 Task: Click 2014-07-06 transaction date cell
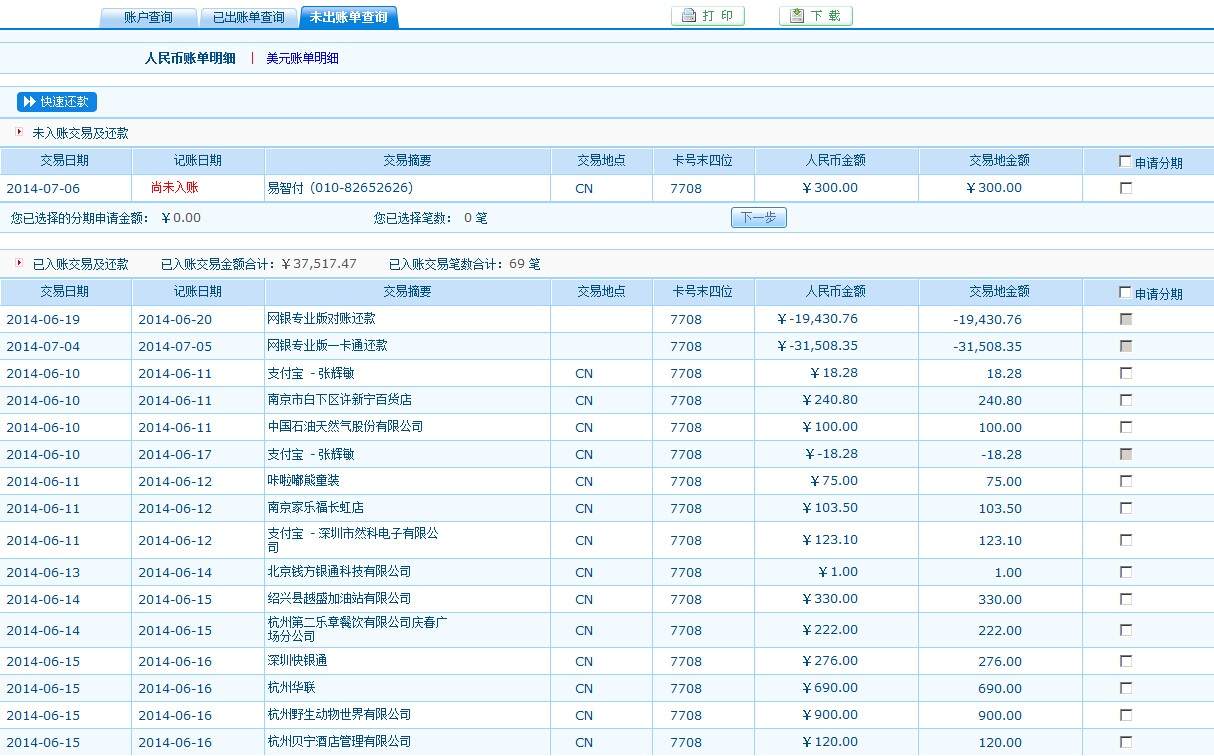click(43, 188)
